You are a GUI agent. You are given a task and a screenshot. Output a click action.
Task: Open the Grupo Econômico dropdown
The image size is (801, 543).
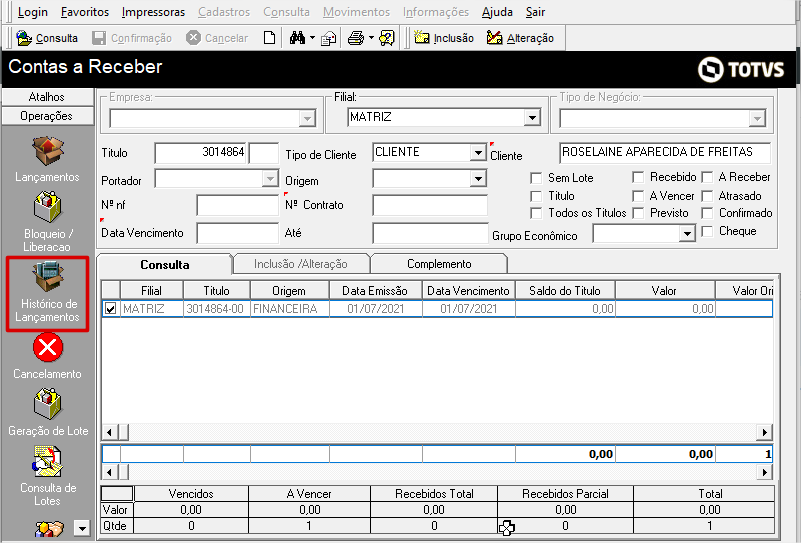(687, 234)
